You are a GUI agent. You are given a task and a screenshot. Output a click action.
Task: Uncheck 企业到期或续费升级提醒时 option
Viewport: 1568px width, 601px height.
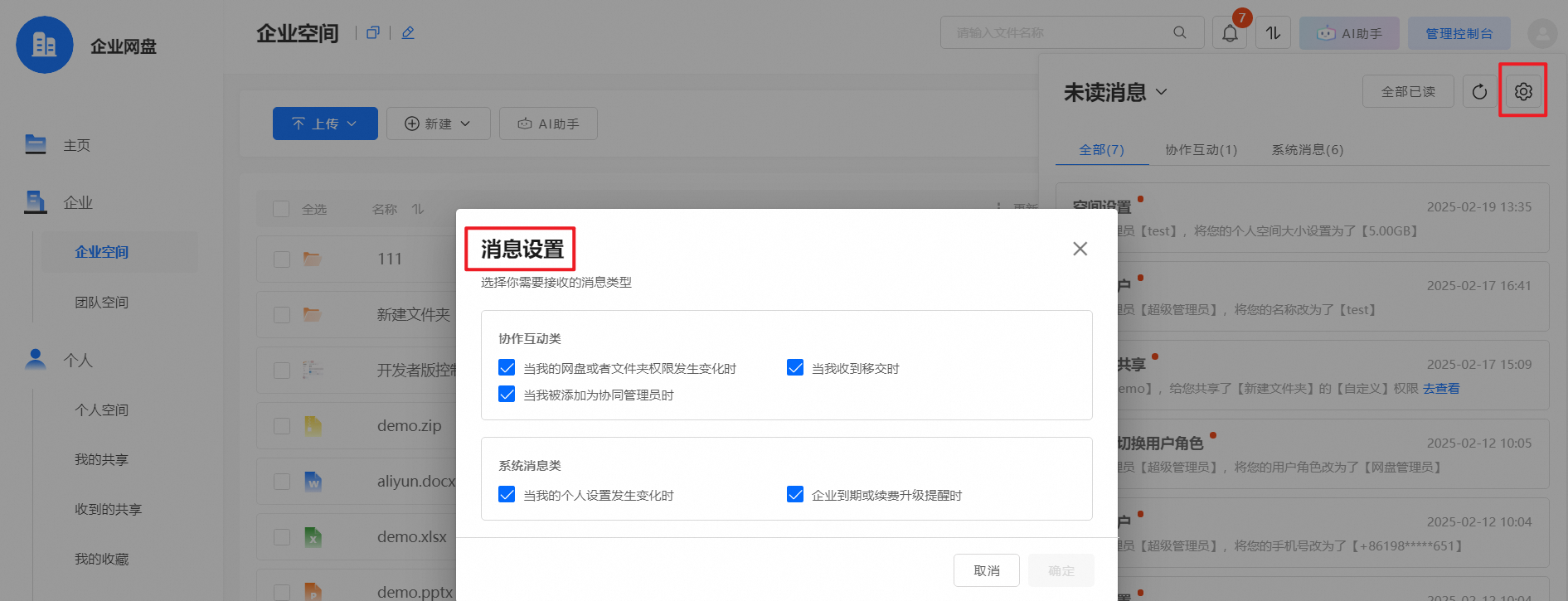[x=795, y=494]
